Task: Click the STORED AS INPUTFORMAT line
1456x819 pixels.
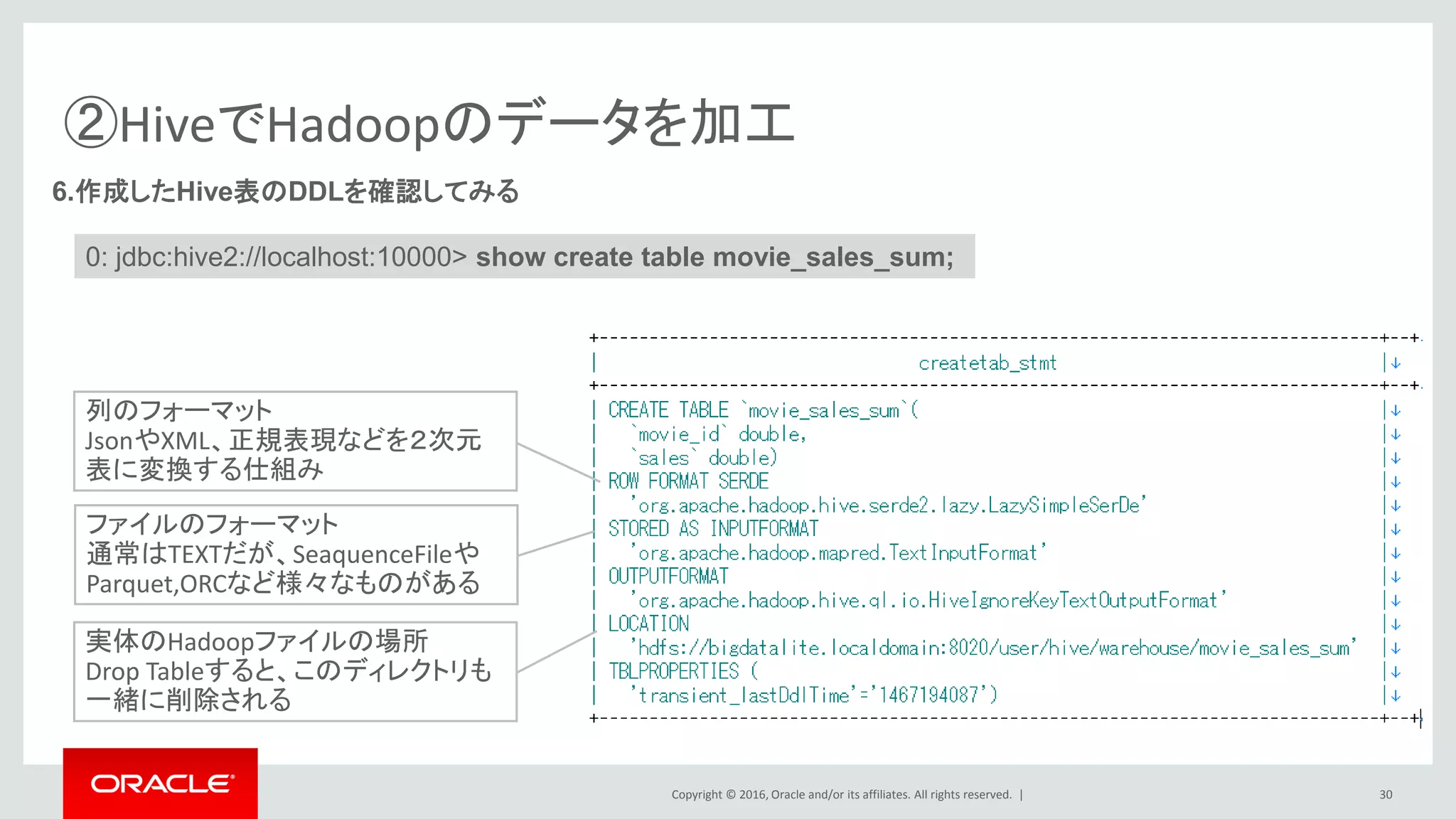Action: tap(713, 529)
